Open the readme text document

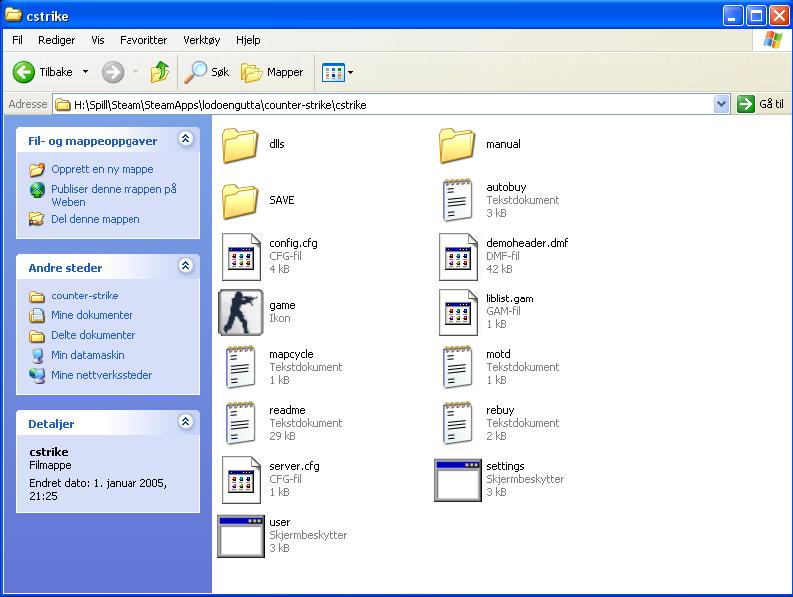point(240,423)
